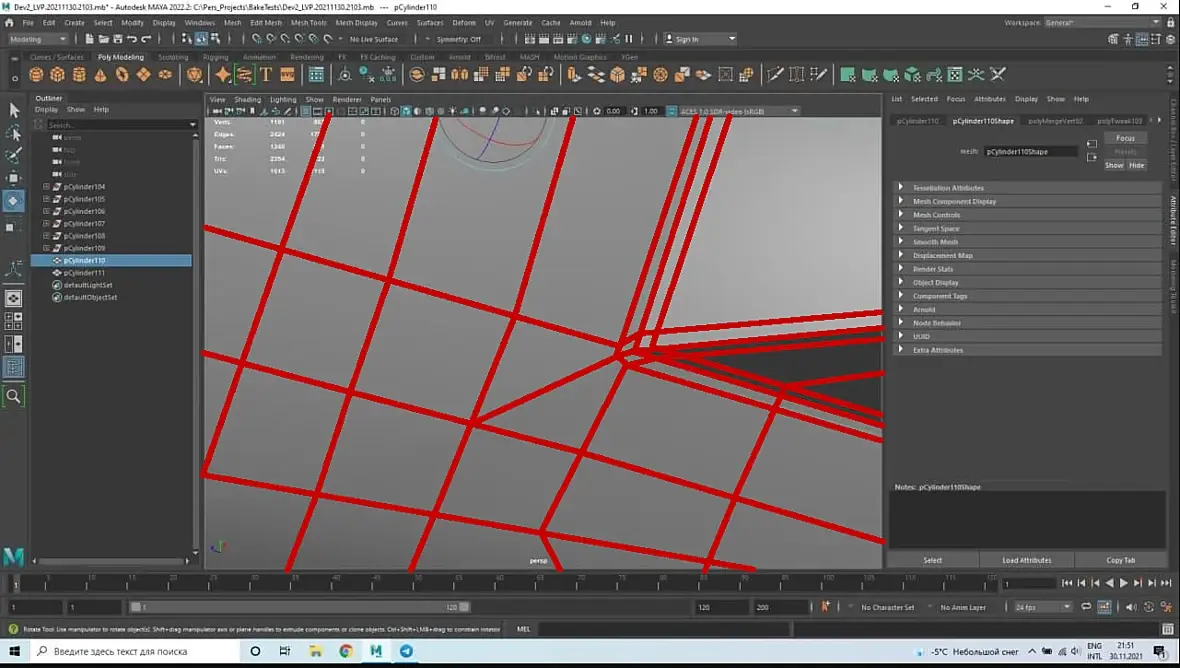Choose the Select arrow tool

pyautogui.click(x=14, y=110)
